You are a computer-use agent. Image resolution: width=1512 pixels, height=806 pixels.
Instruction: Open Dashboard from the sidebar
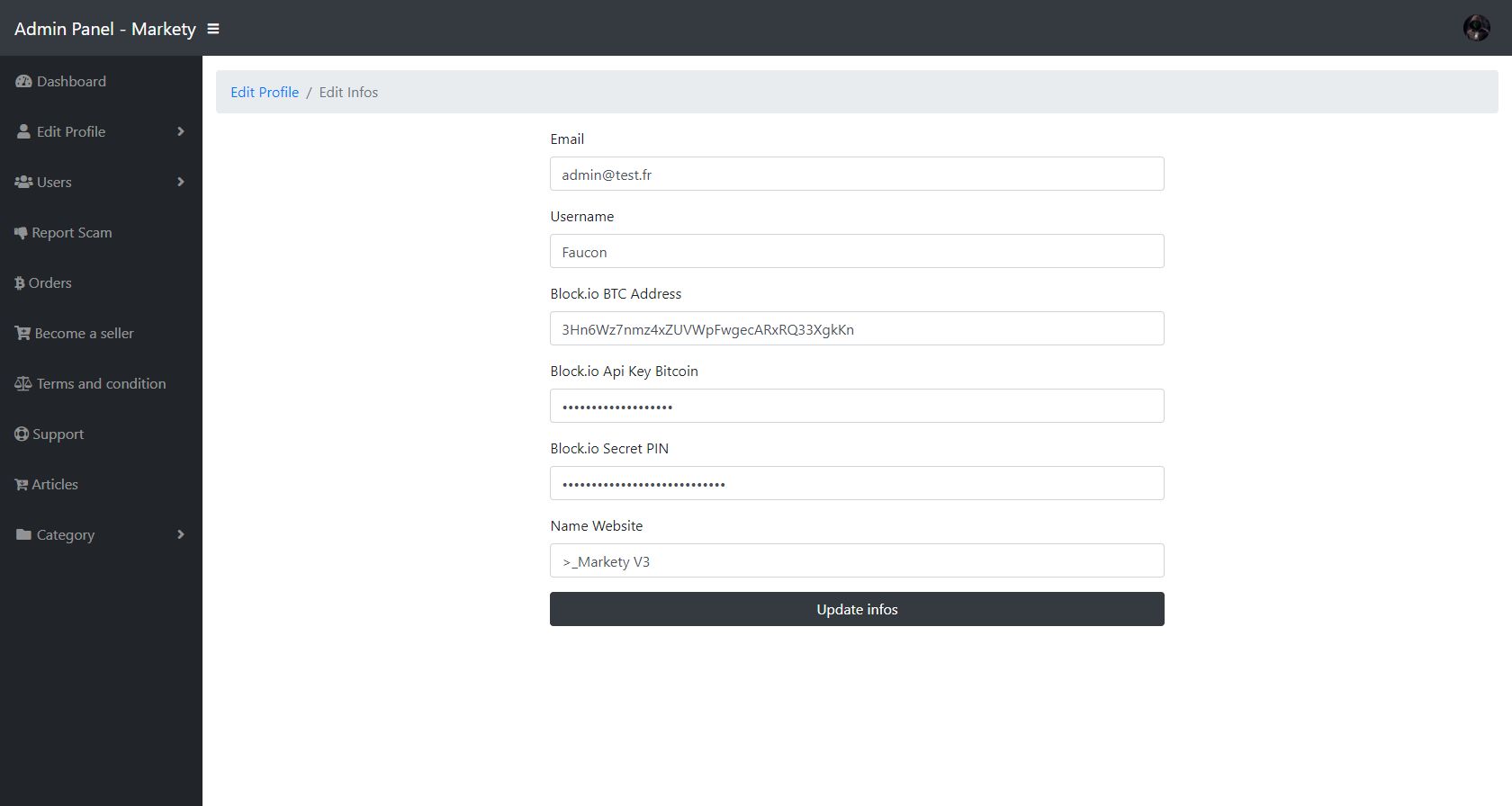point(101,81)
